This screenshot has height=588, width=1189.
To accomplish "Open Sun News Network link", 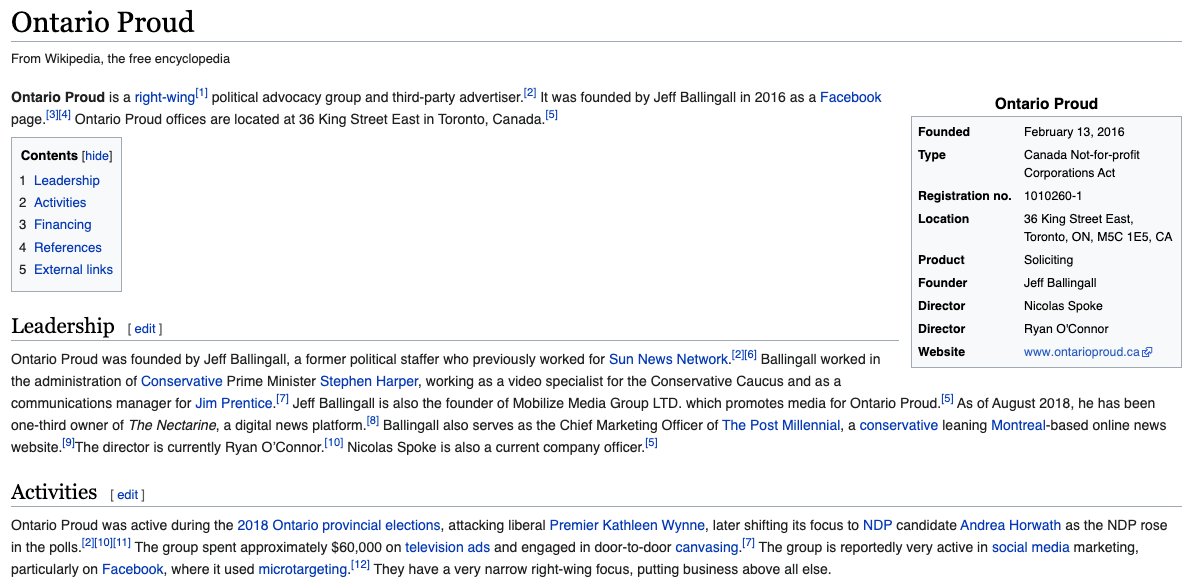I will pos(669,359).
